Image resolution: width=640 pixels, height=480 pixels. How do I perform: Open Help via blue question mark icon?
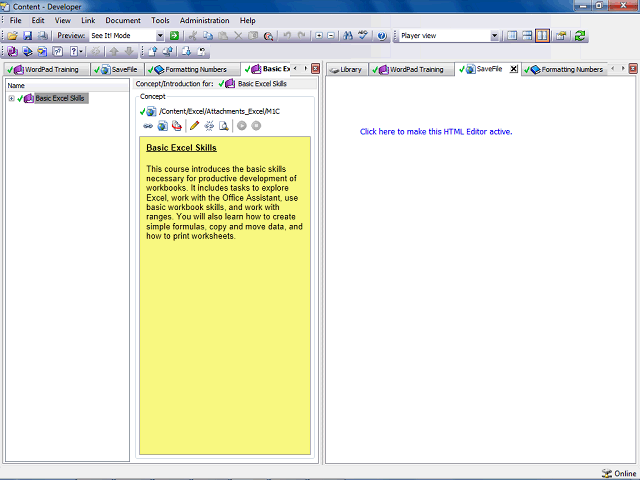[x=382, y=36]
